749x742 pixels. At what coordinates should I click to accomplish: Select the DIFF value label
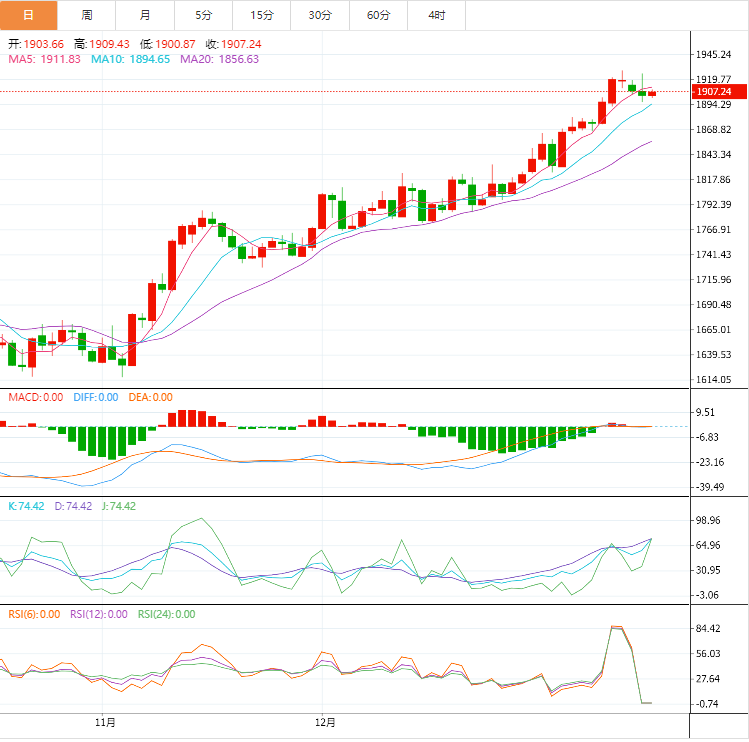pyautogui.click(x=95, y=397)
